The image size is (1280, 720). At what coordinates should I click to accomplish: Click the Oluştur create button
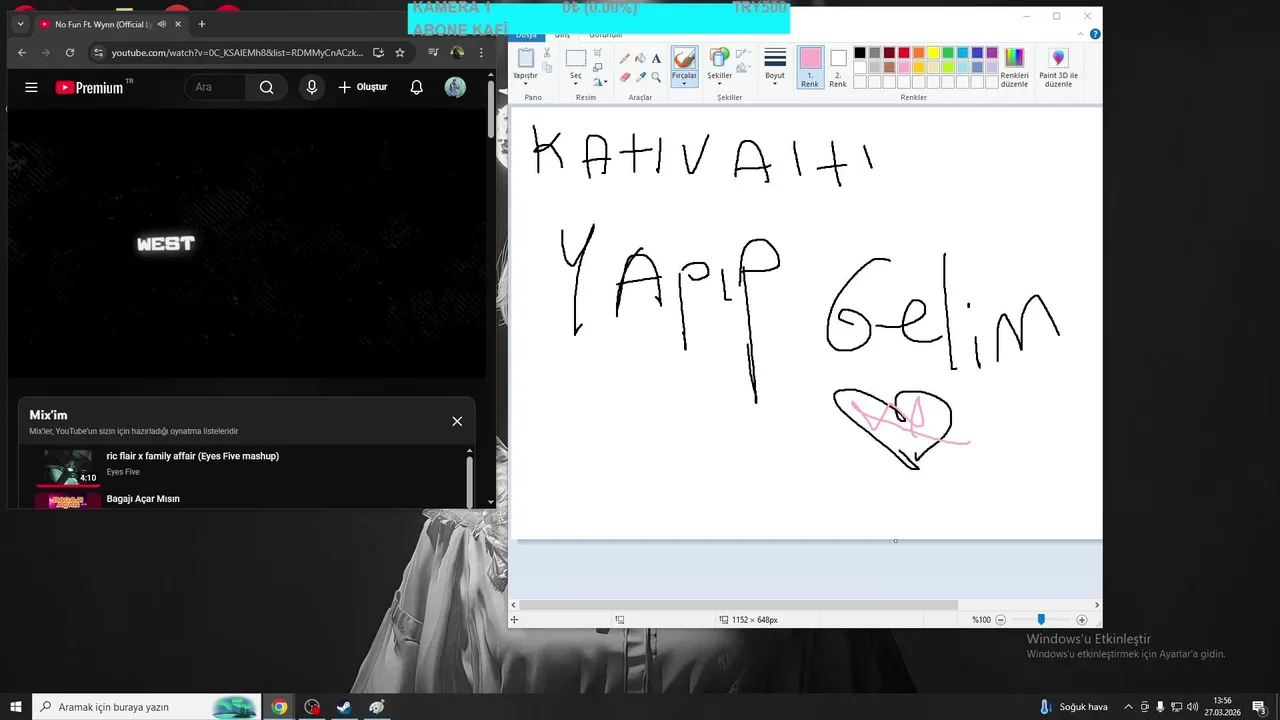pos(363,87)
